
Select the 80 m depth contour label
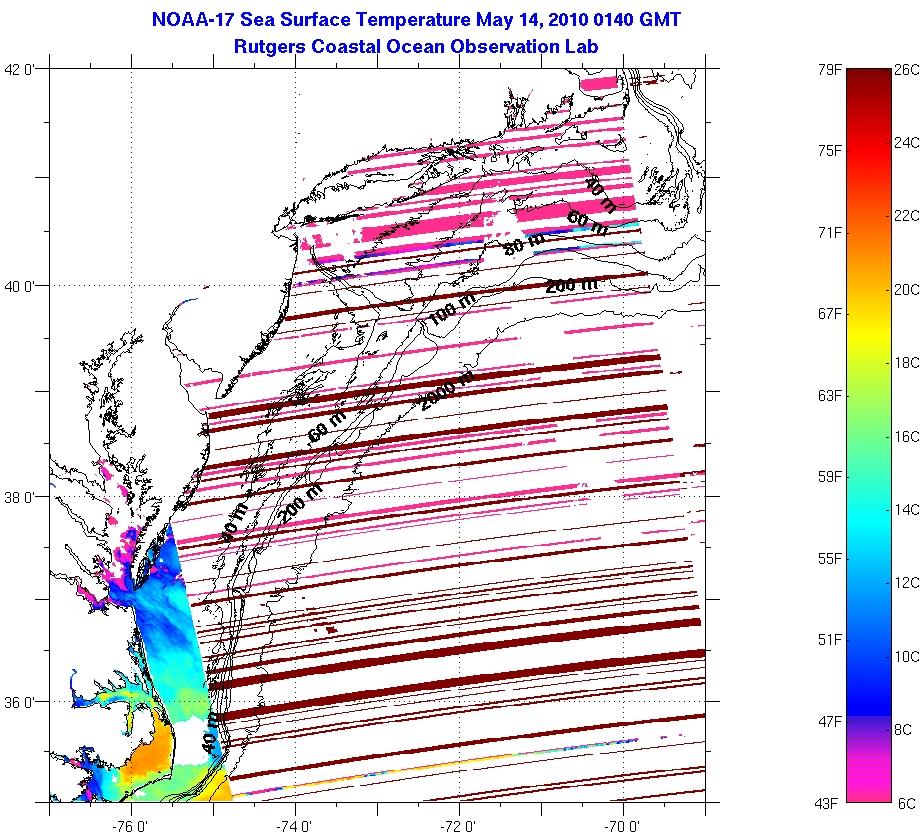pyautogui.click(x=525, y=243)
